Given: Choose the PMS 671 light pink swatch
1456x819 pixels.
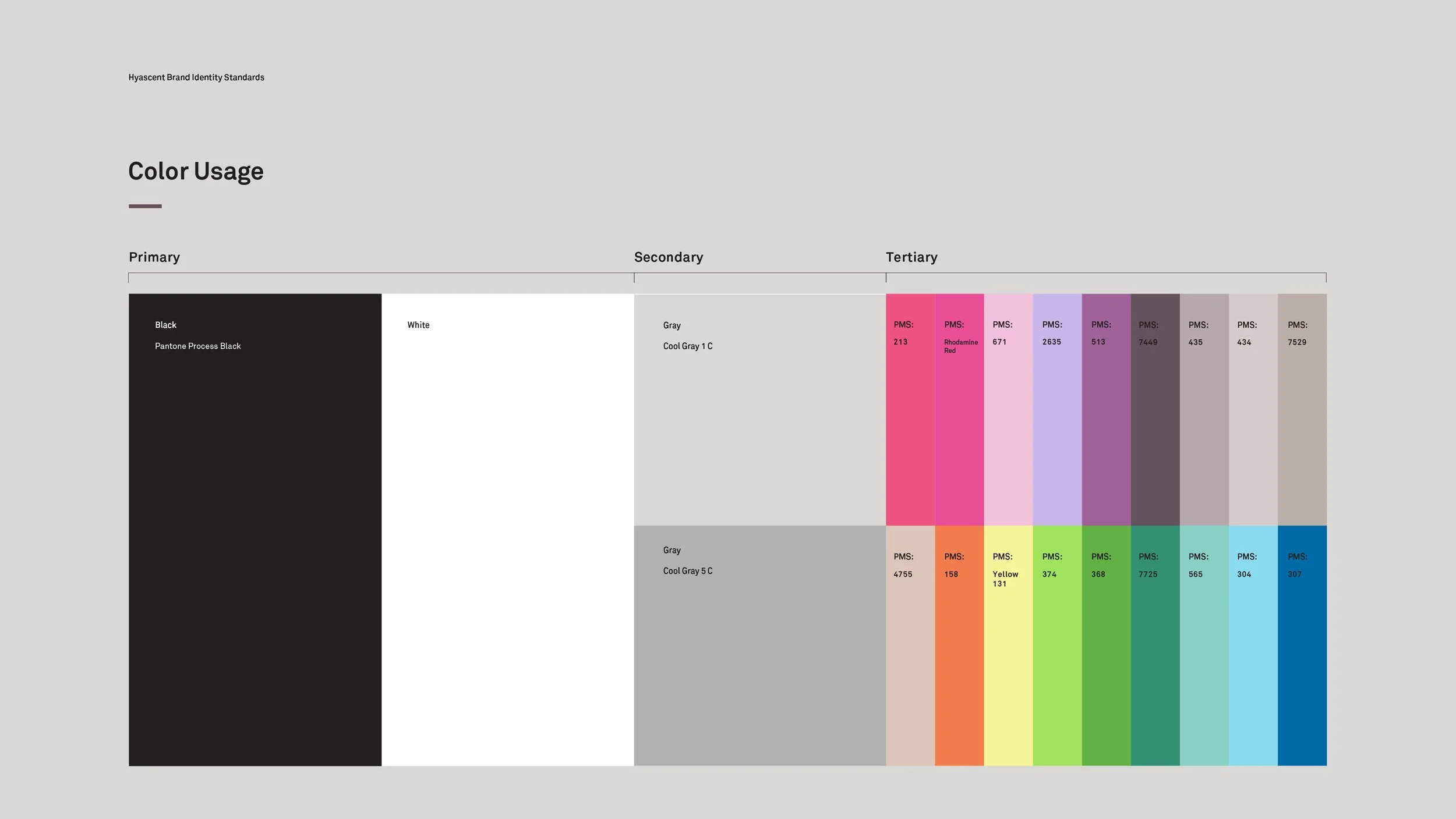Looking at the screenshot, I should click(x=1009, y=410).
